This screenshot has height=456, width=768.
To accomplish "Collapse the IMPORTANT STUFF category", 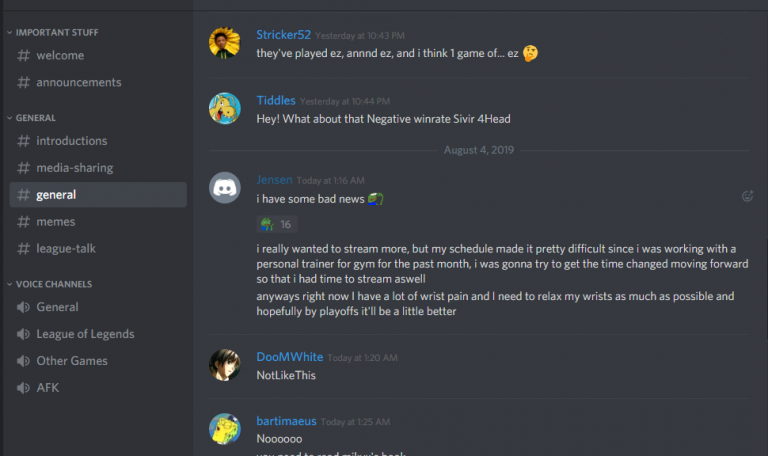I will [x=53, y=32].
